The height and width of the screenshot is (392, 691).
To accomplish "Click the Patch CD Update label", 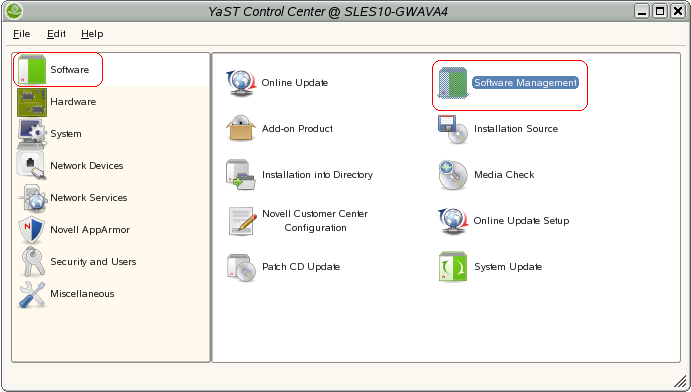I will click(301, 267).
